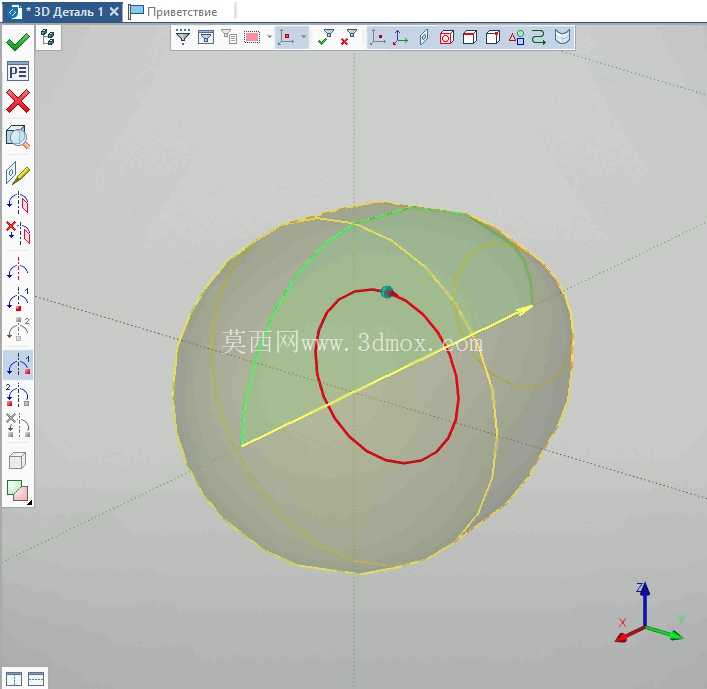This screenshot has height=689, width=707.
Task: Click the teal point on red circle
Action: [x=387, y=292]
